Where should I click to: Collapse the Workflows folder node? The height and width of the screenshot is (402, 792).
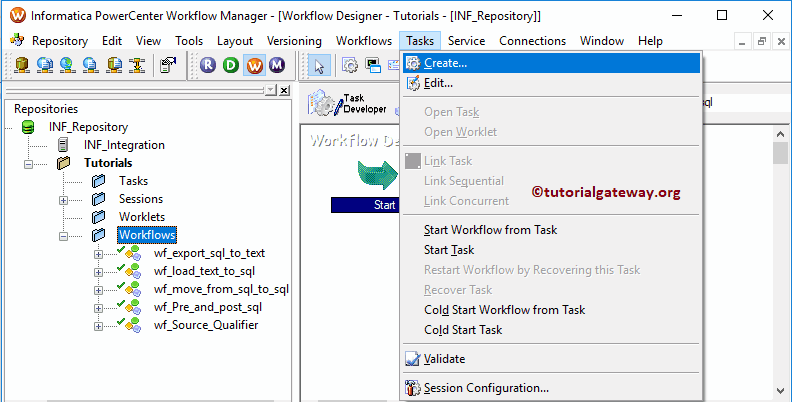click(63, 236)
